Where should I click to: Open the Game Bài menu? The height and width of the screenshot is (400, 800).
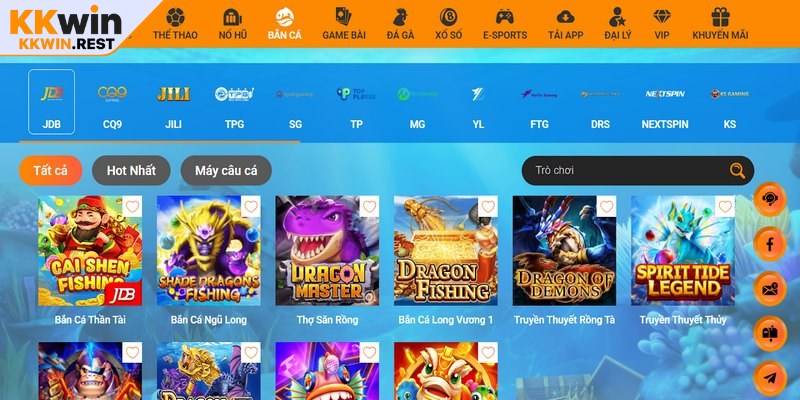pyautogui.click(x=343, y=23)
